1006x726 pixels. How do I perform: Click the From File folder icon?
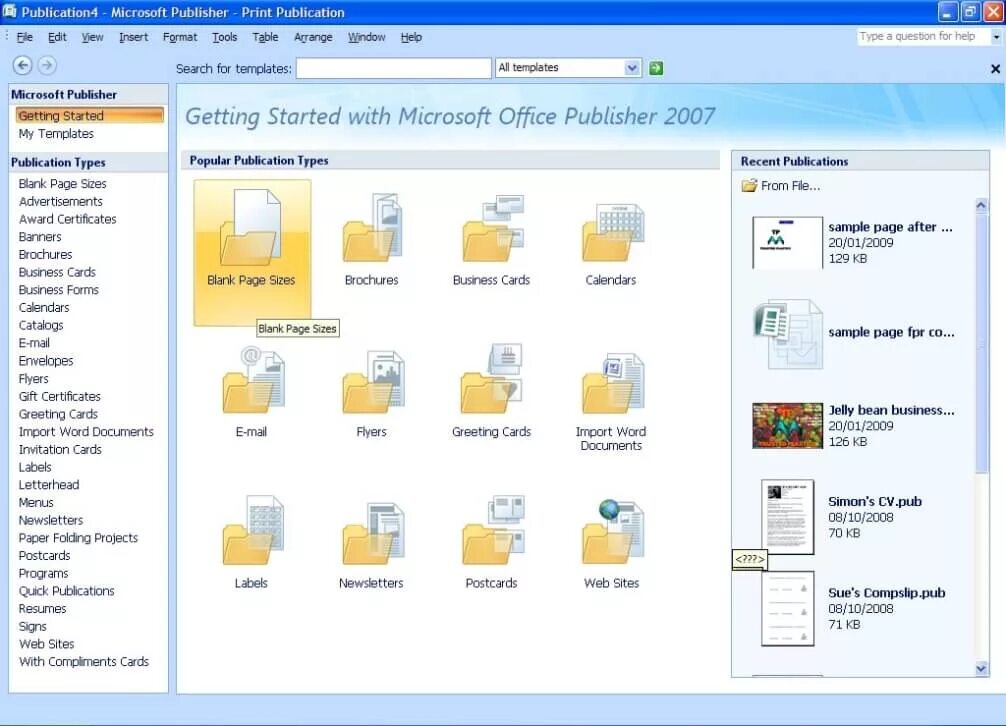click(x=749, y=186)
